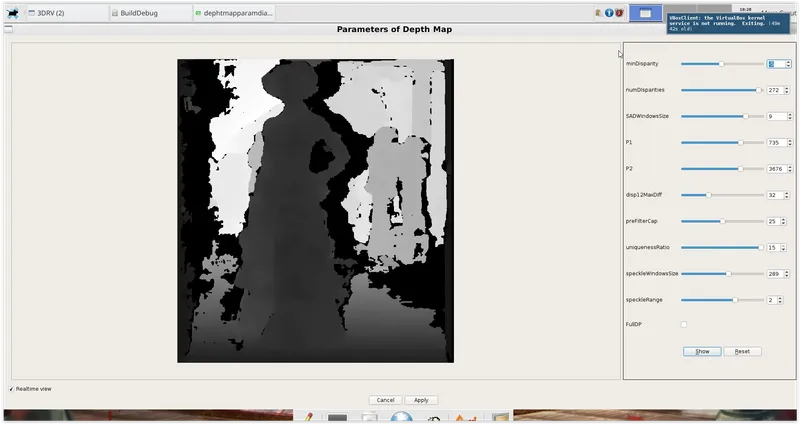Click the minDisparity spinbox stepper arrows
Screen dimensions: 800x424
(788, 64)
